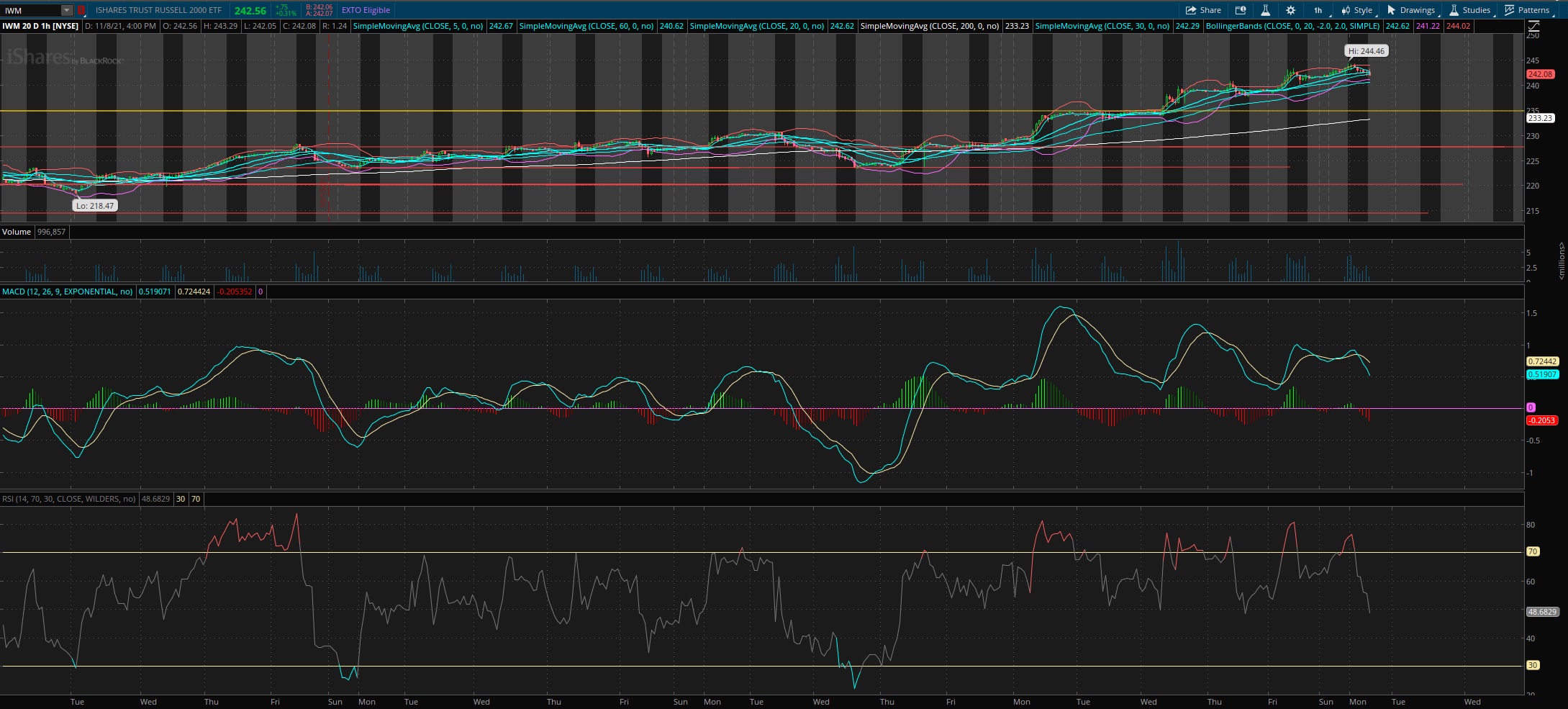This screenshot has height=709, width=1568.
Task: Click the MACD (12, 26, 9, EXPONENTIAL) label
Action: pos(67,292)
